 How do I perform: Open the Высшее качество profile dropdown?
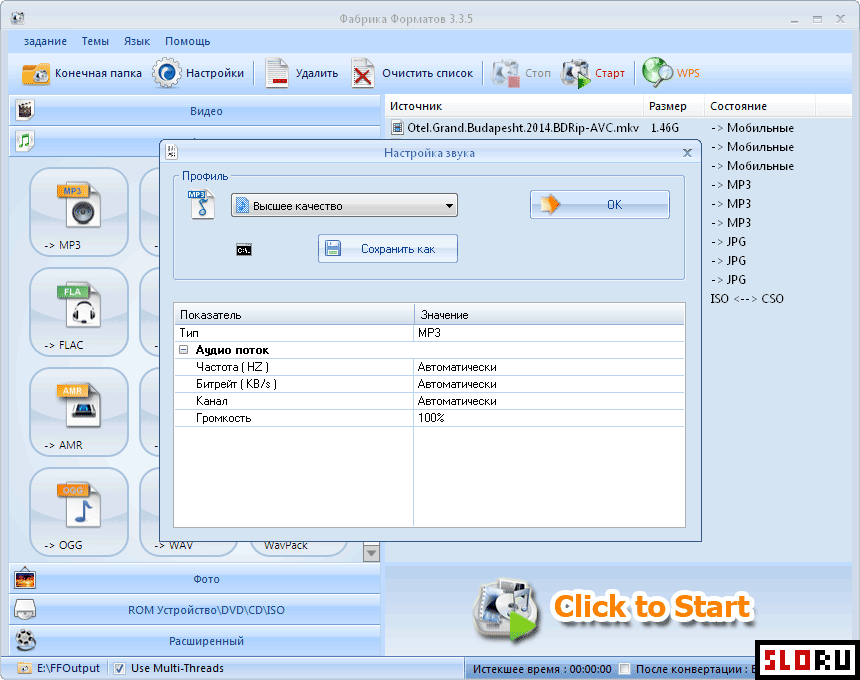coord(344,206)
